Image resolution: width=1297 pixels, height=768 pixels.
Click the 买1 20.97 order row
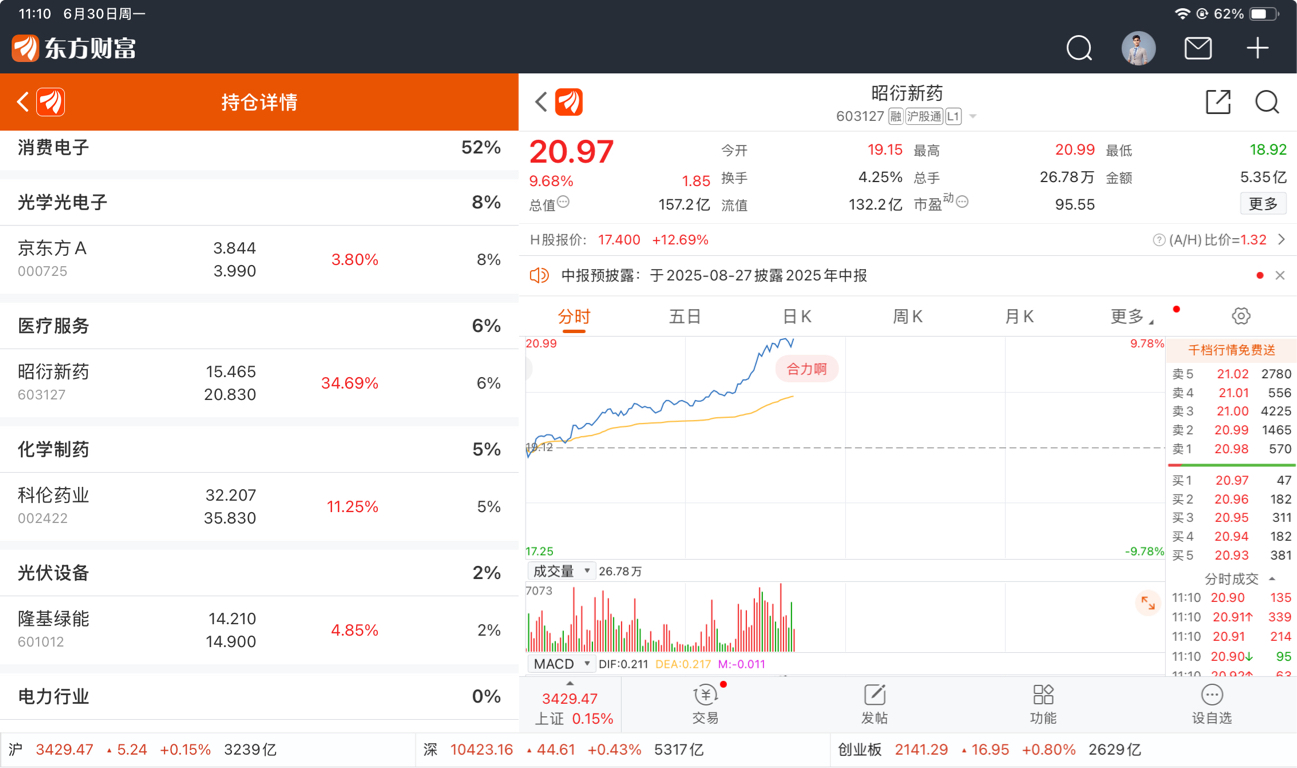1232,480
